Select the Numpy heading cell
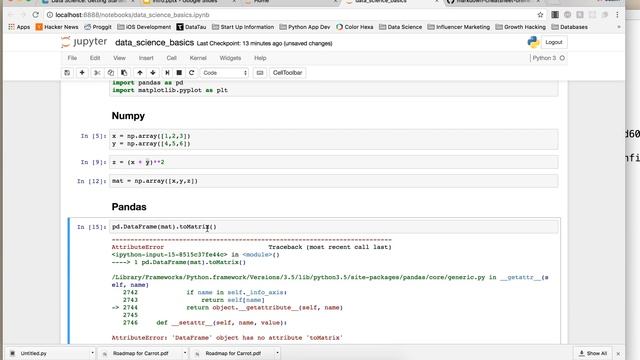The width and height of the screenshot is (640, 360). point(128,116)
